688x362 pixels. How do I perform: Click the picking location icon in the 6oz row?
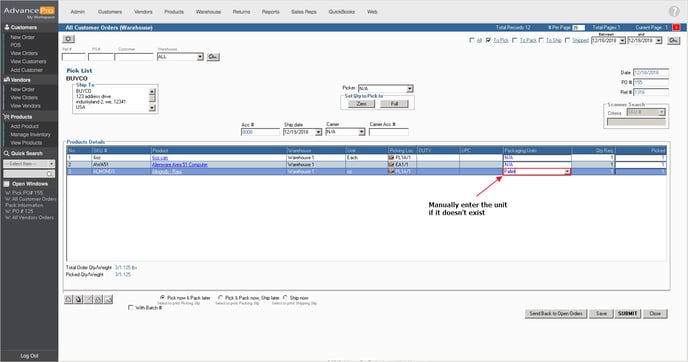tap(391, 157)
